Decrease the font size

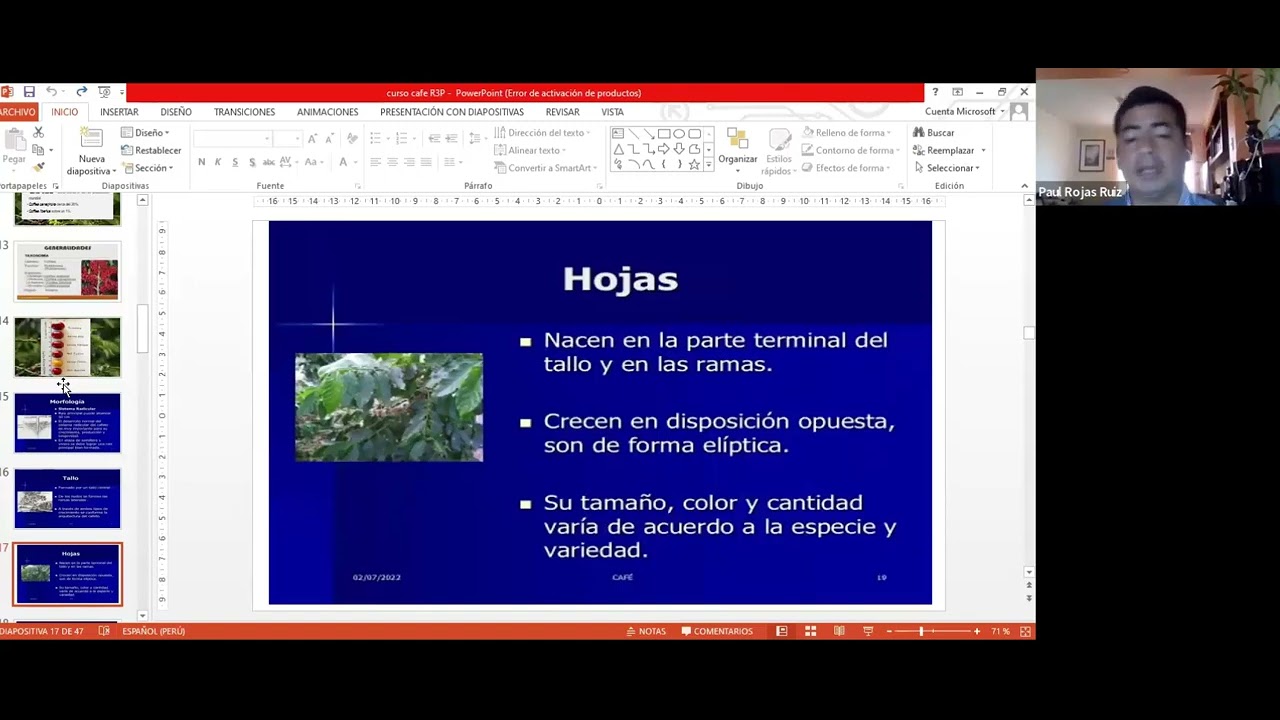(x=328, y=139)
